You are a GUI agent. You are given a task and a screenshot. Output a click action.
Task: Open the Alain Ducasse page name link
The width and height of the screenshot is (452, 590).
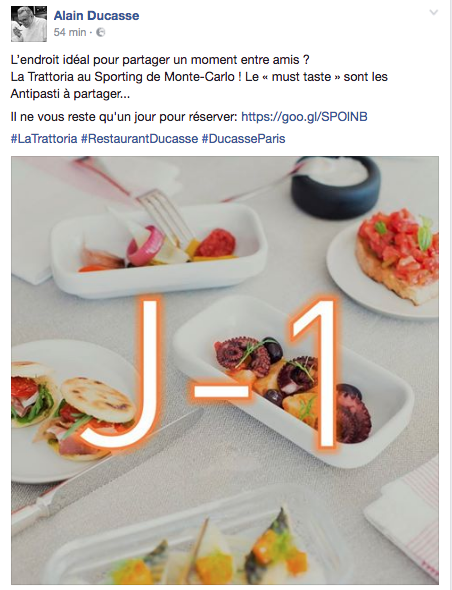(x=96, y=15)
